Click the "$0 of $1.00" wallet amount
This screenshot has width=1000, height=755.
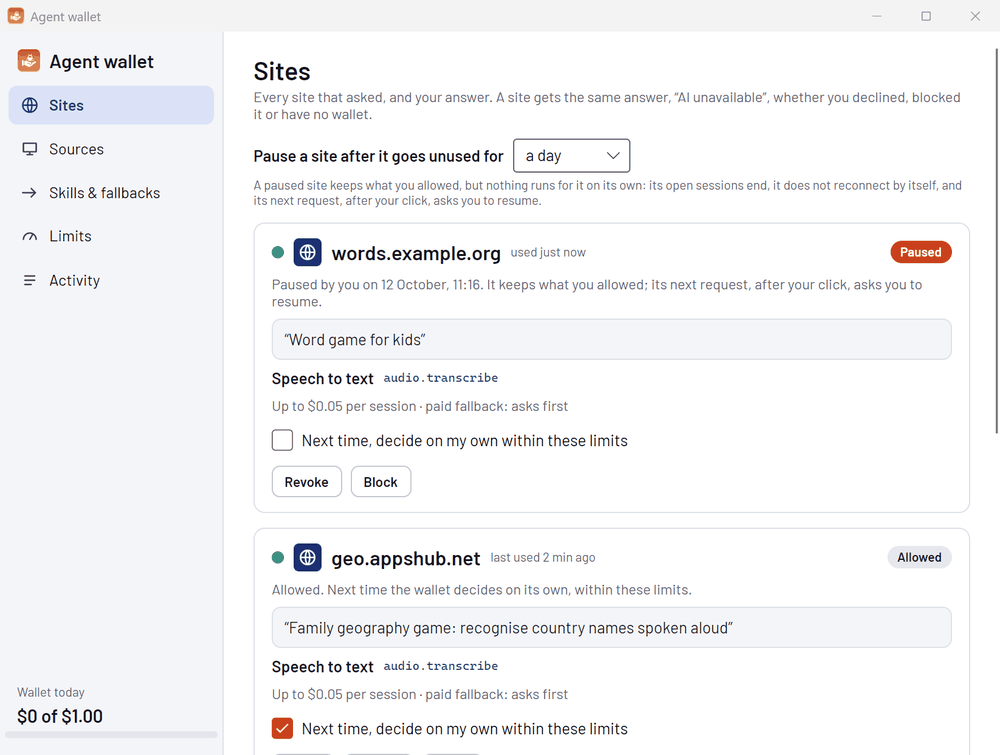60,716
